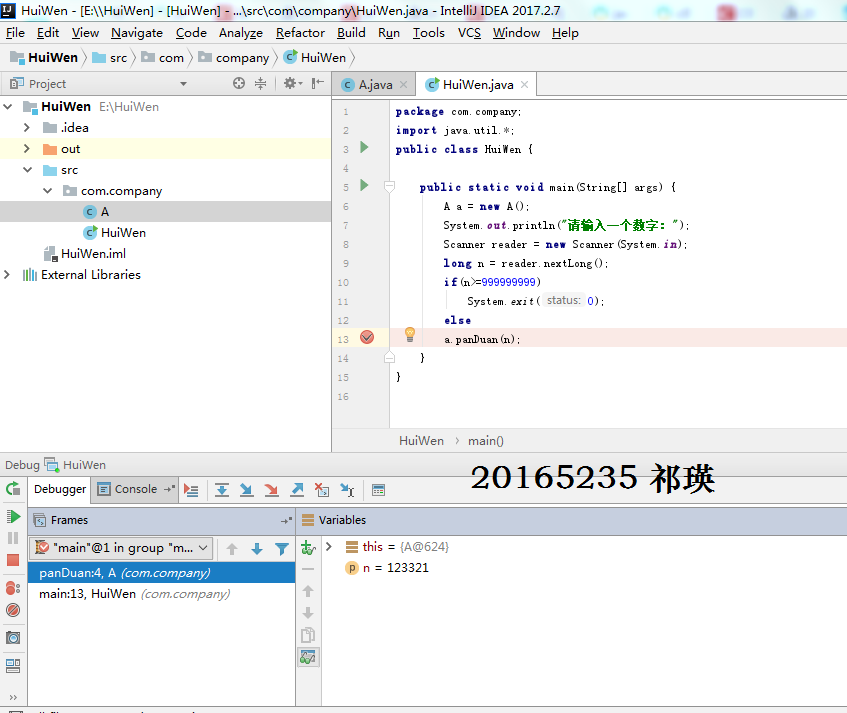Viewport: 847px width, 713px height.
Task: Open the Run menu
Action: click(x=389, y=33)
